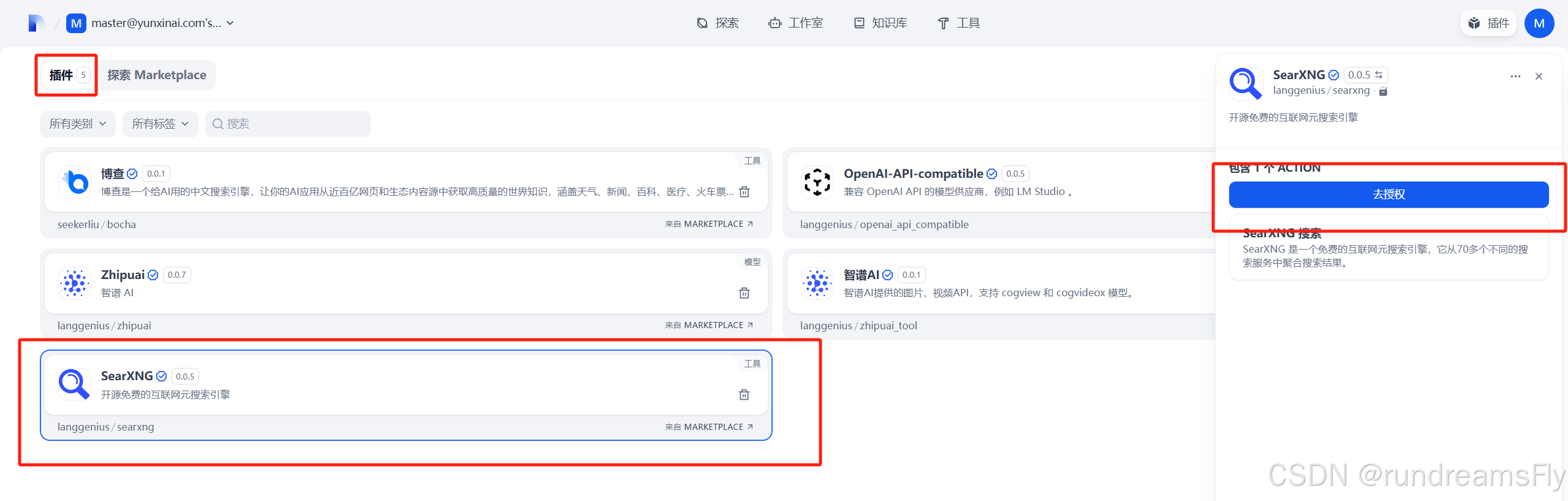
Task: Delete the Zhipuai plugin via trash icon
Action: pos(744,293)
